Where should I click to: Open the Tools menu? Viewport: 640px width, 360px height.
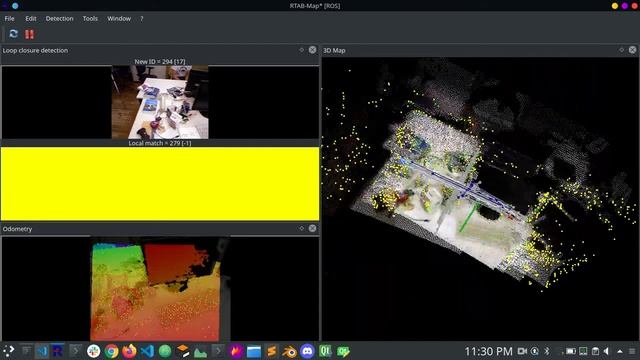90,18
